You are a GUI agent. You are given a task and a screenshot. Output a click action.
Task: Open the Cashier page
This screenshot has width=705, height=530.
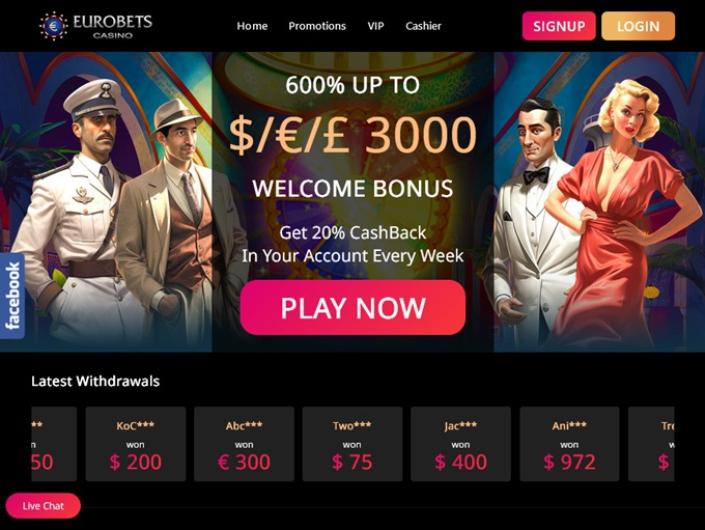(x=423, y=26)
